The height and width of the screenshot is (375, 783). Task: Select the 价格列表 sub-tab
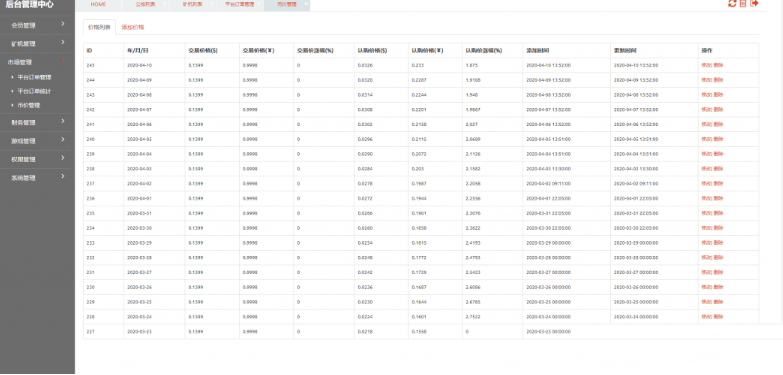point(99,27)
